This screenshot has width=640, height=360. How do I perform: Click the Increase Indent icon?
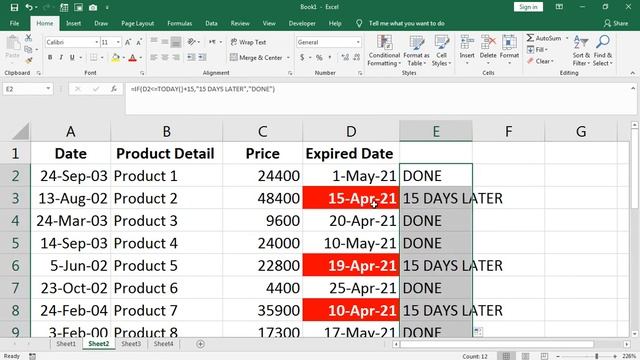202,58
